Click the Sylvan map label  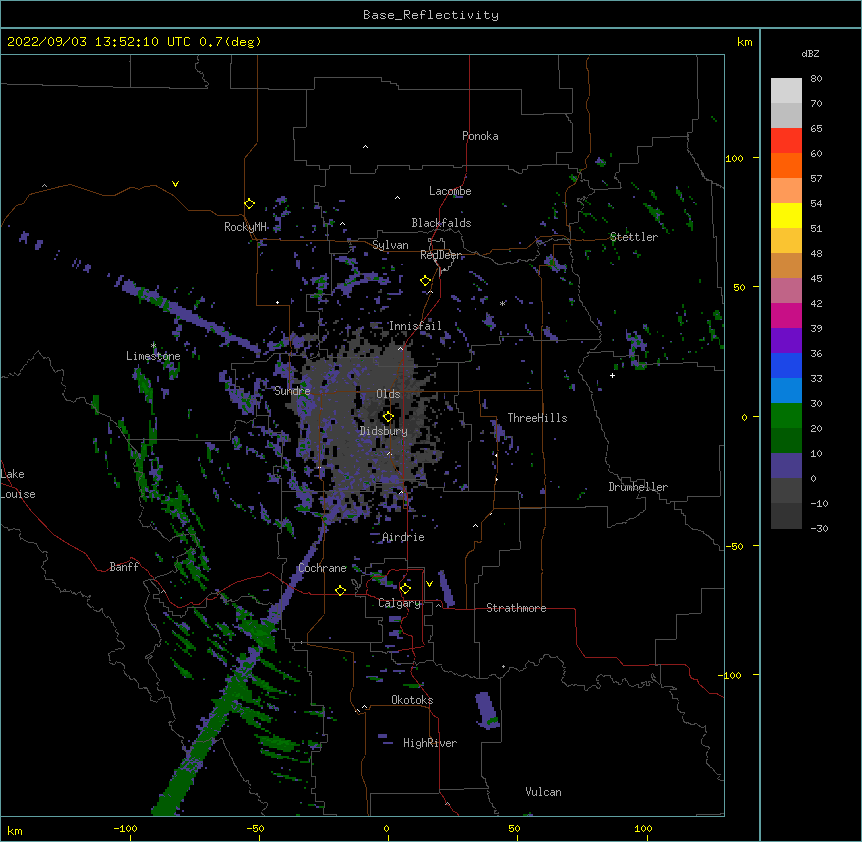(390, 245)
